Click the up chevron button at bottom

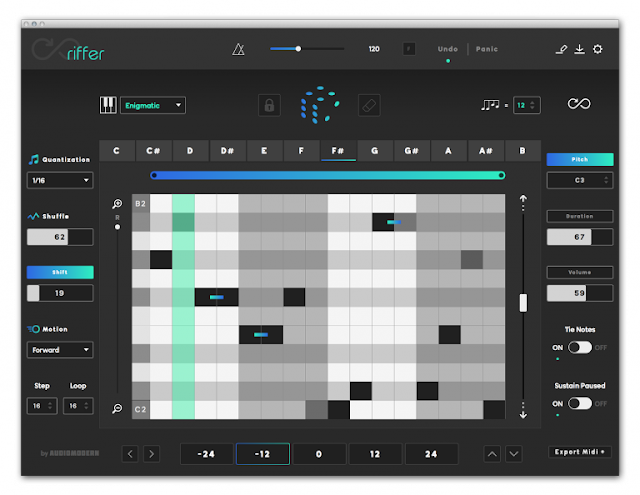(492, 454)
